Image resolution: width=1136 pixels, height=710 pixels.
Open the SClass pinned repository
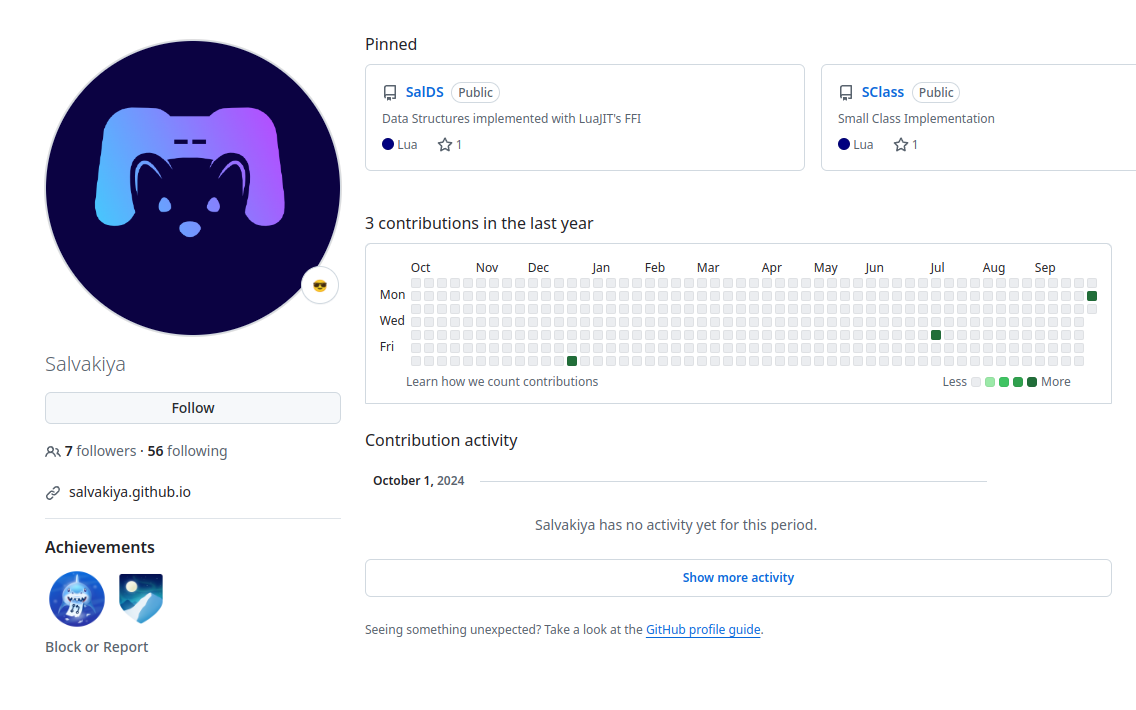click(x=882, y=92)
